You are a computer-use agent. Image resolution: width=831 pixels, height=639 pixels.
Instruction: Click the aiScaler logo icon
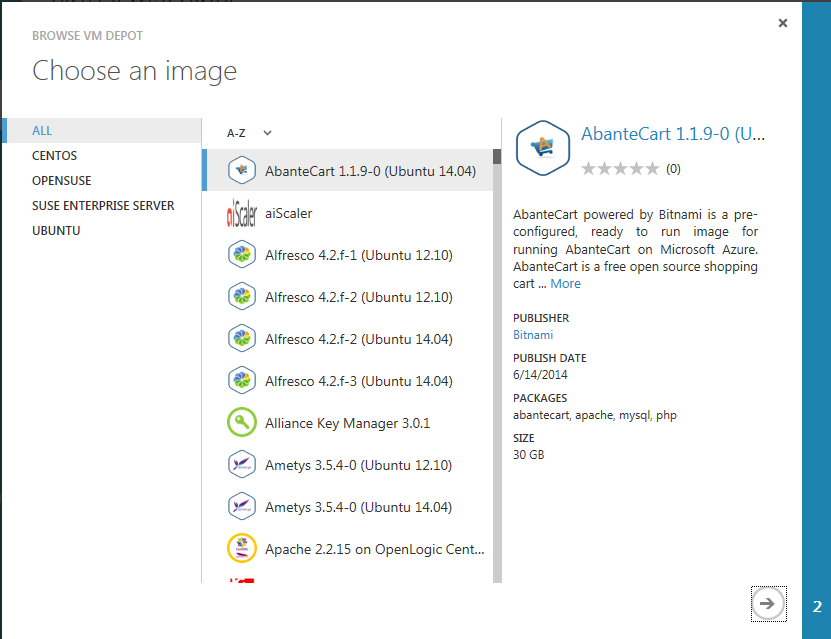pos(242,213)
